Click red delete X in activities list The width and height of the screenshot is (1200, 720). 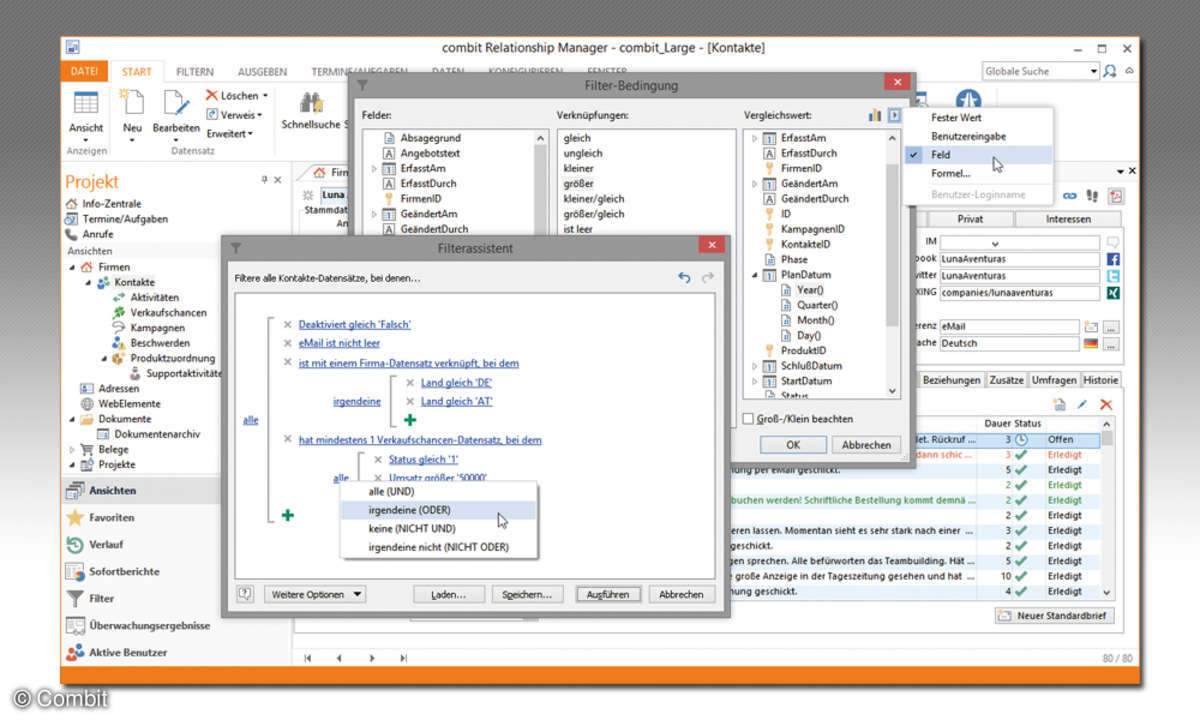pyautogui.click(x=1106, y=404)
